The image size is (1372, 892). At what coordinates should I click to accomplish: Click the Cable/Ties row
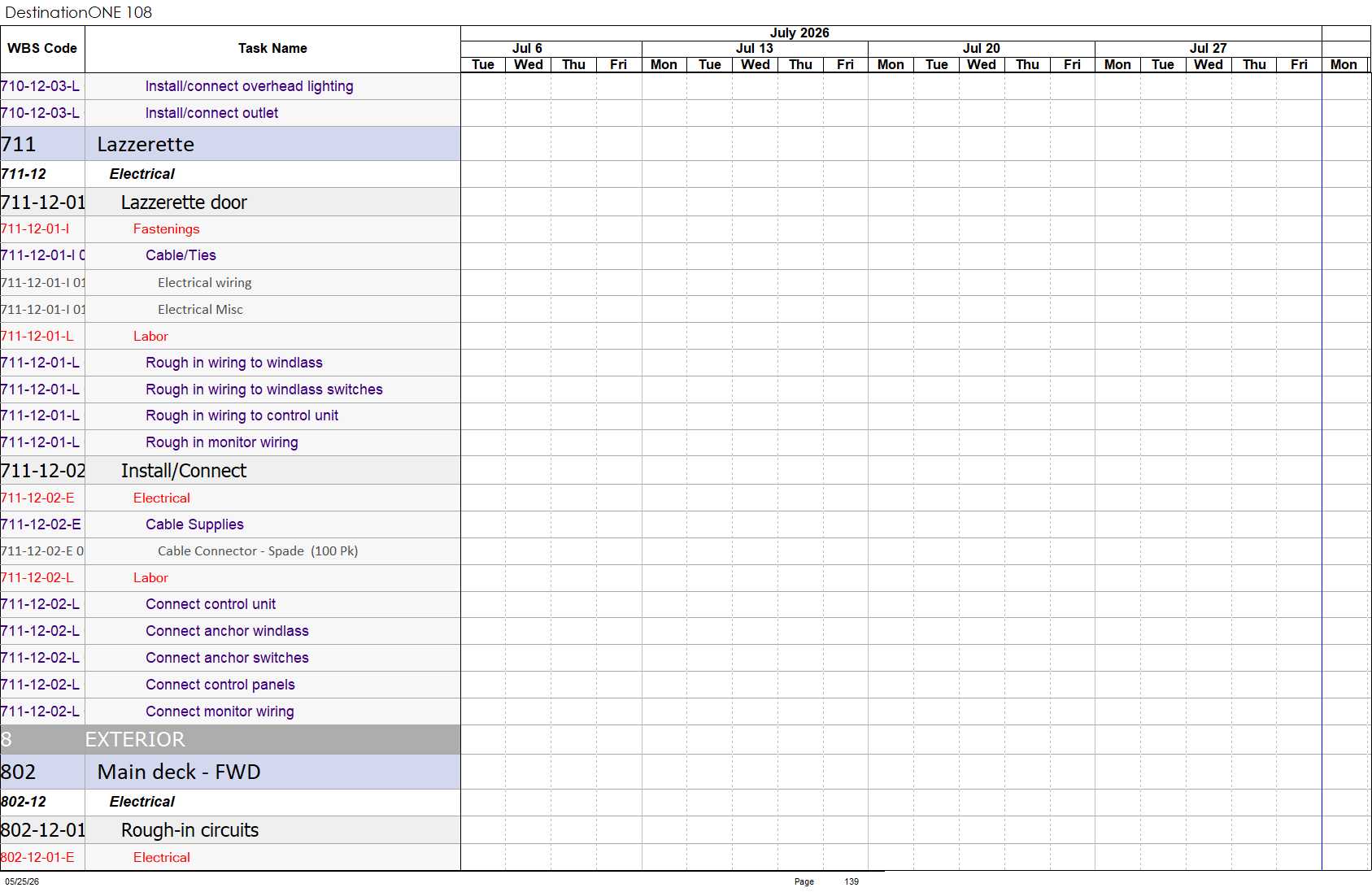[x=230, y=255]
